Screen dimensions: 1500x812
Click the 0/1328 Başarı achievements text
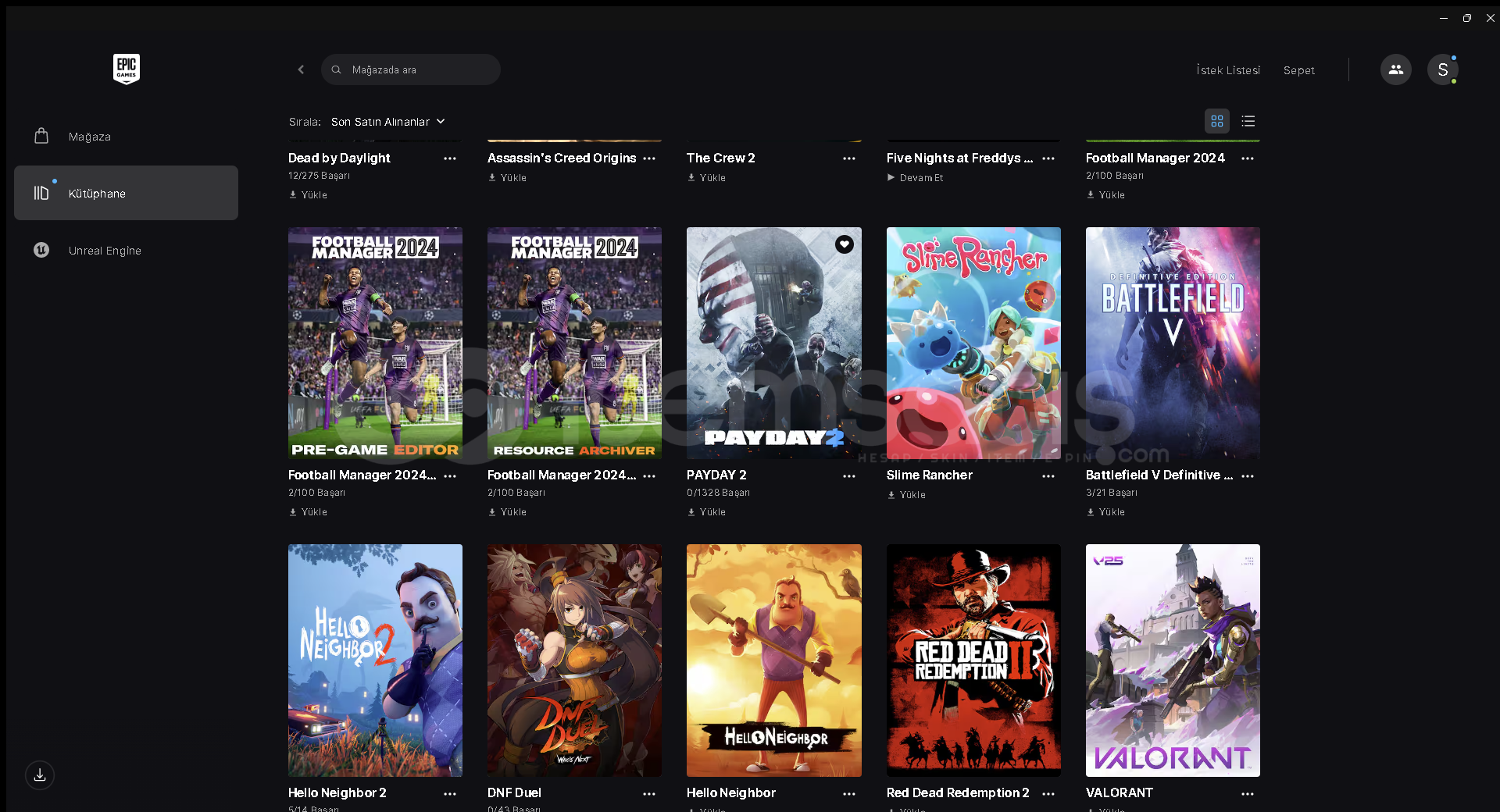(x=718, y=493)
